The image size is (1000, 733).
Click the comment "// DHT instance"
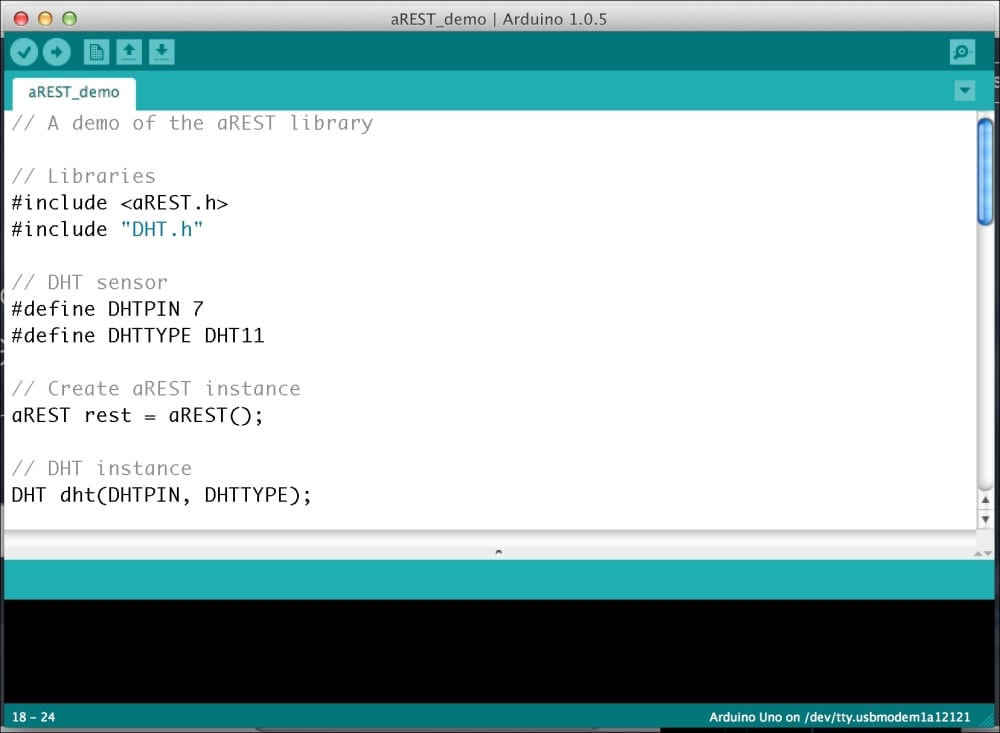[x=101, y=468]
